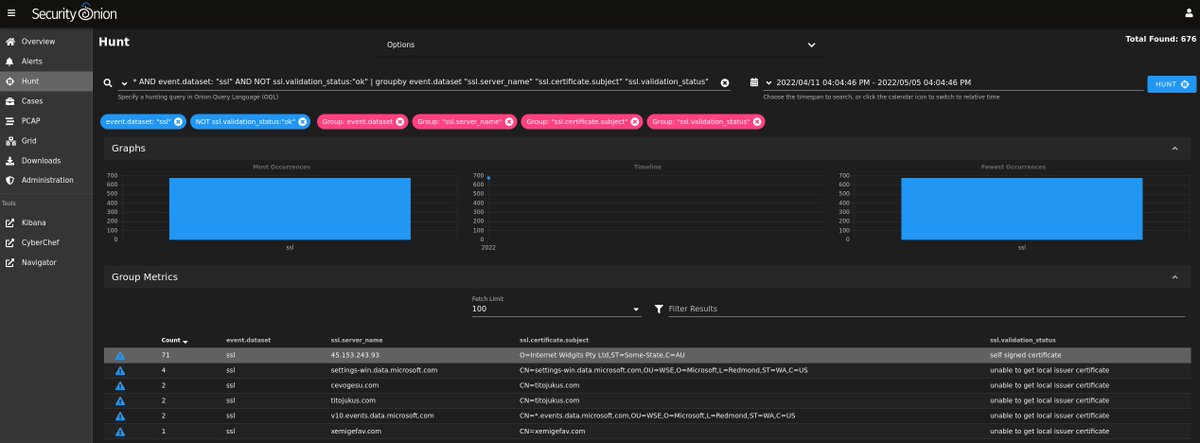The width and height of the screenshot is (1200, 443).
Task: Switch to relative time via calendar icon
Action: click(x=753, y=83)
